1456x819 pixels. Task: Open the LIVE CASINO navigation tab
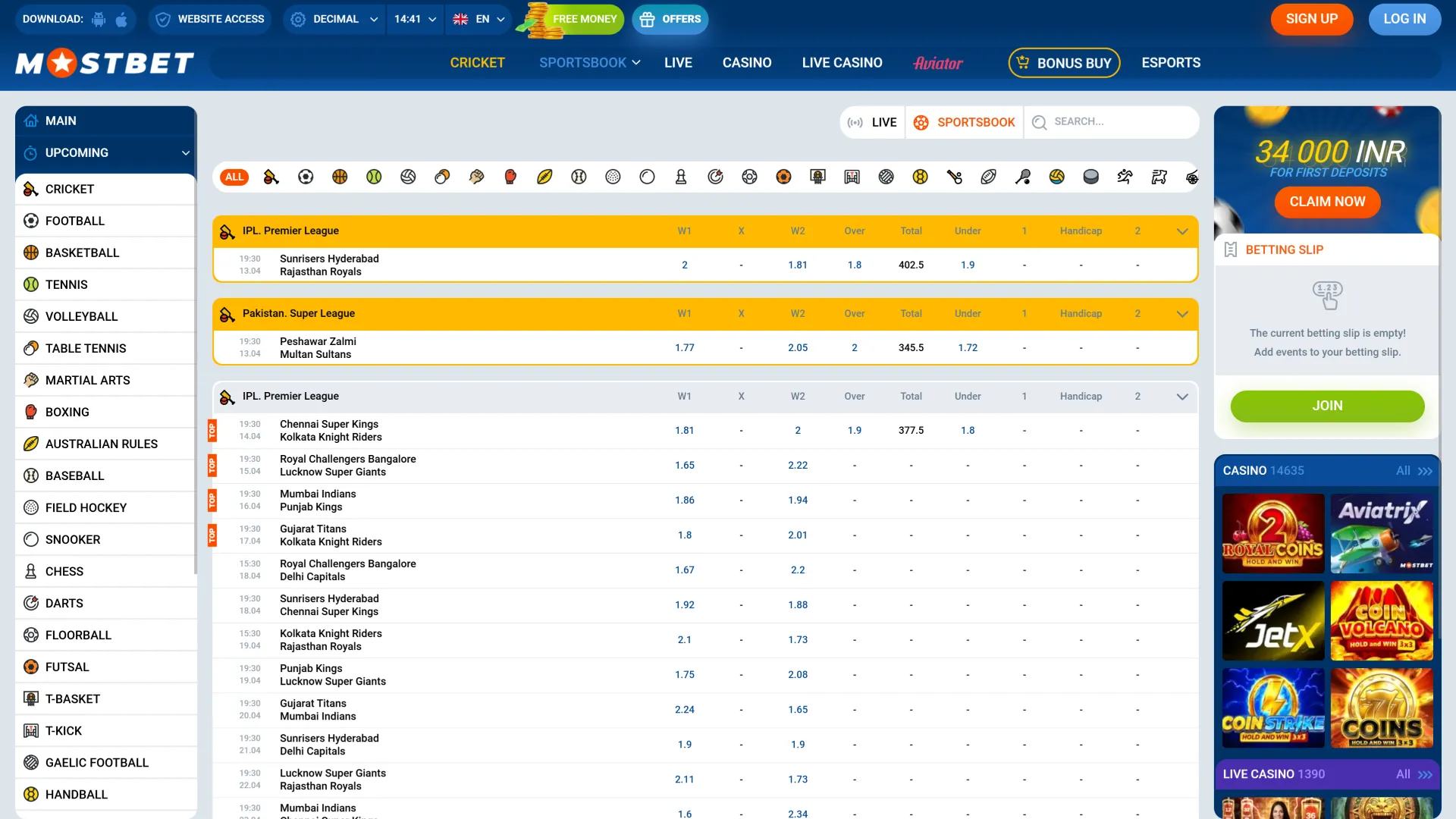coord(842,63)
